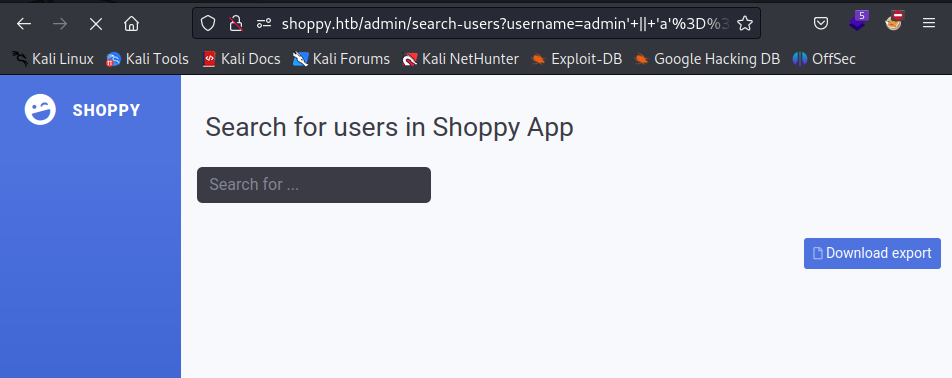Viewport: 952px width, 378px height.
Task: Bookmark this page with the star icon
Action: [744, 24]
